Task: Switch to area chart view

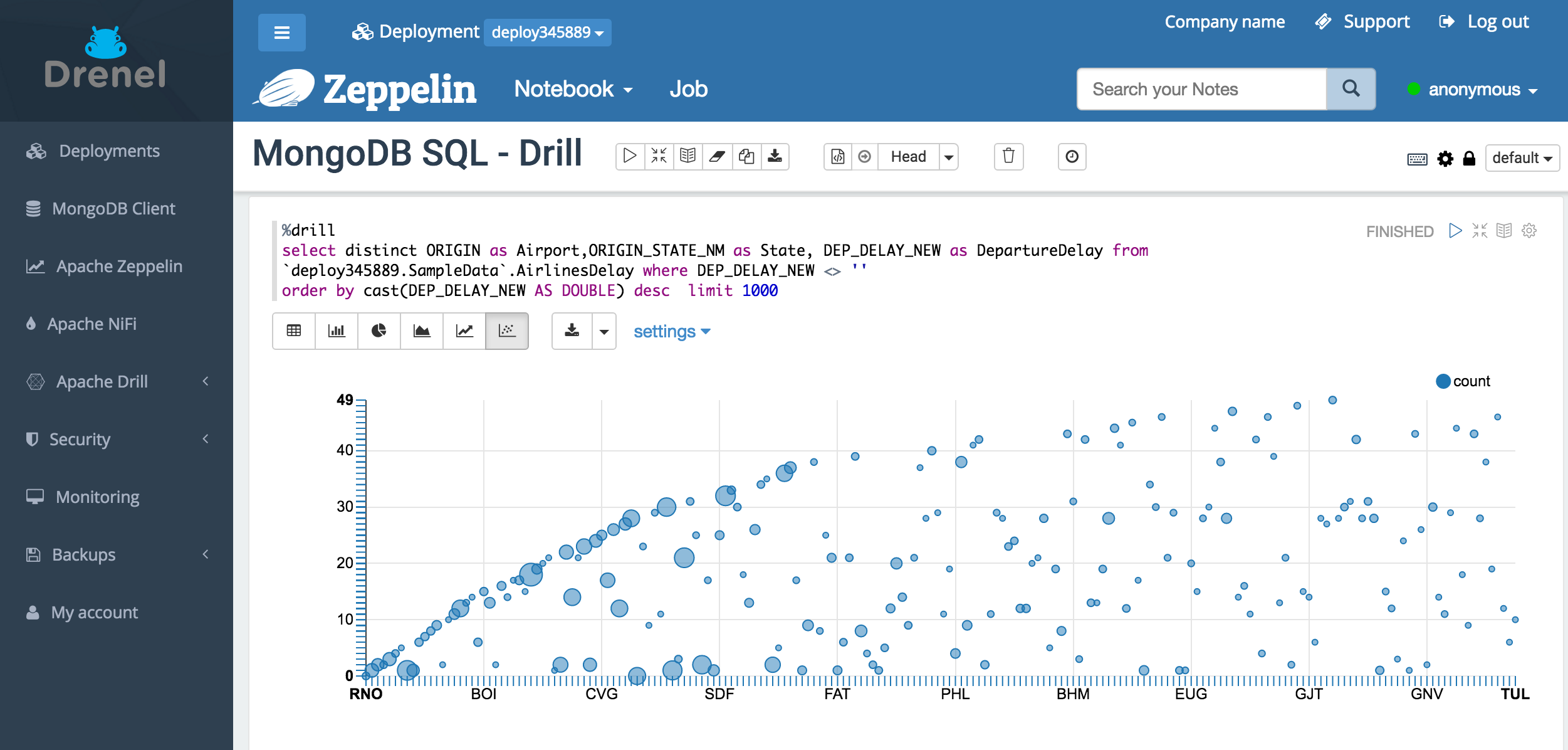Action: click(422, 330)
